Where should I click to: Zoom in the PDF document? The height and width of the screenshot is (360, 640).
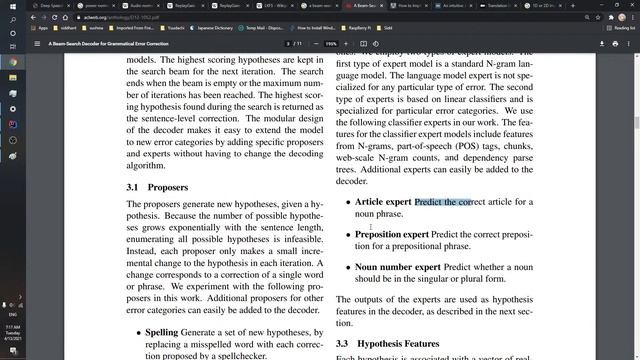346,44
